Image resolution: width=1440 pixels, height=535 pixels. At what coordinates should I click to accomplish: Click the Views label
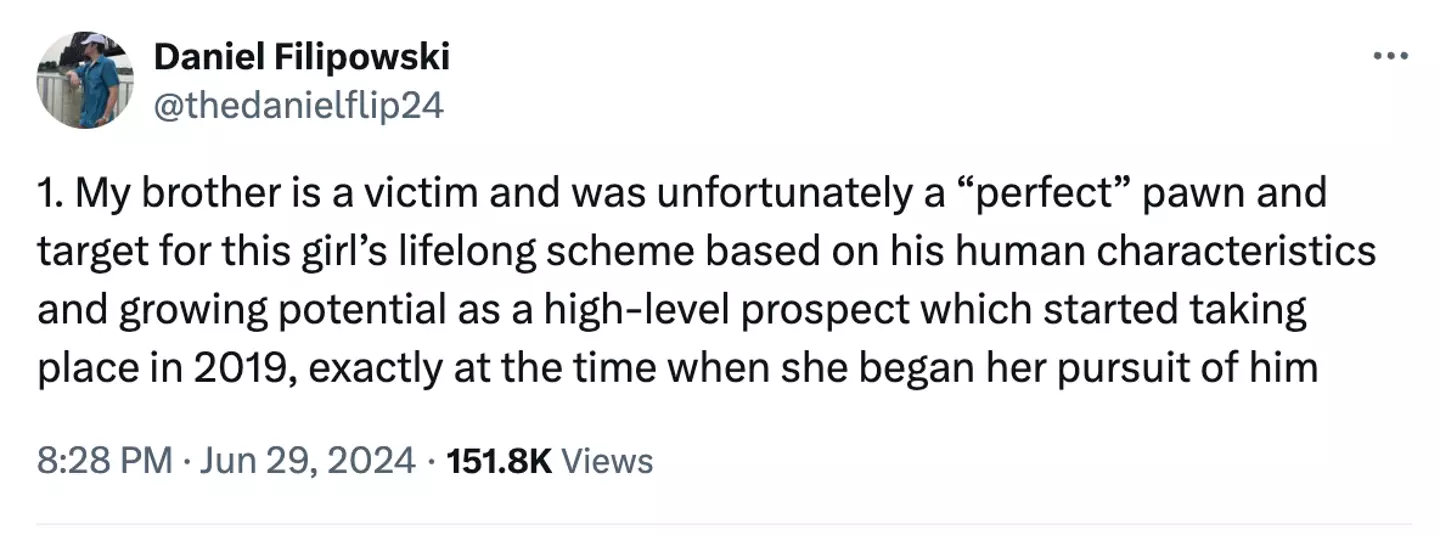(607, 461)
